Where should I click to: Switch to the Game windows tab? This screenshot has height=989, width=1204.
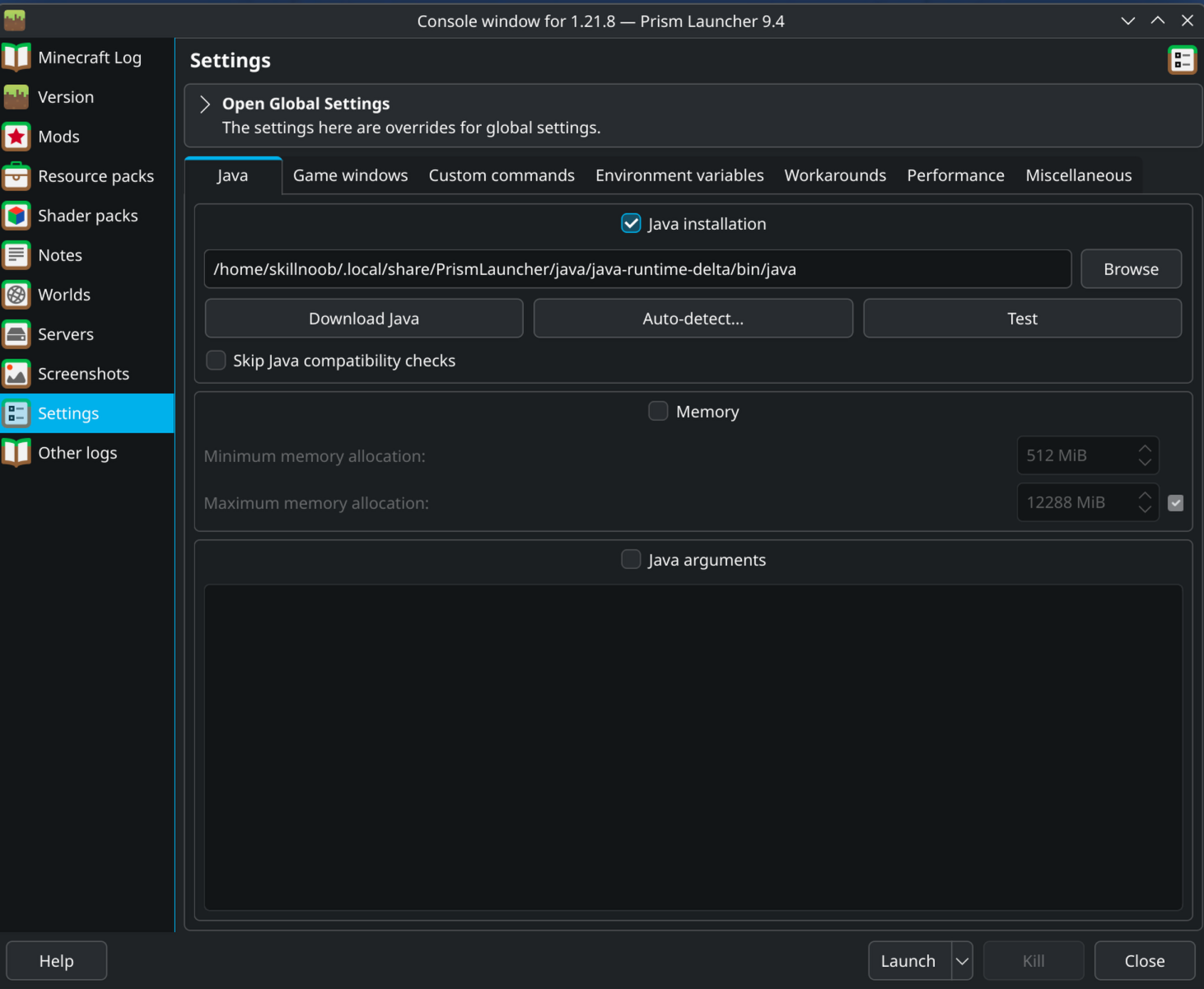pos(351,175)
